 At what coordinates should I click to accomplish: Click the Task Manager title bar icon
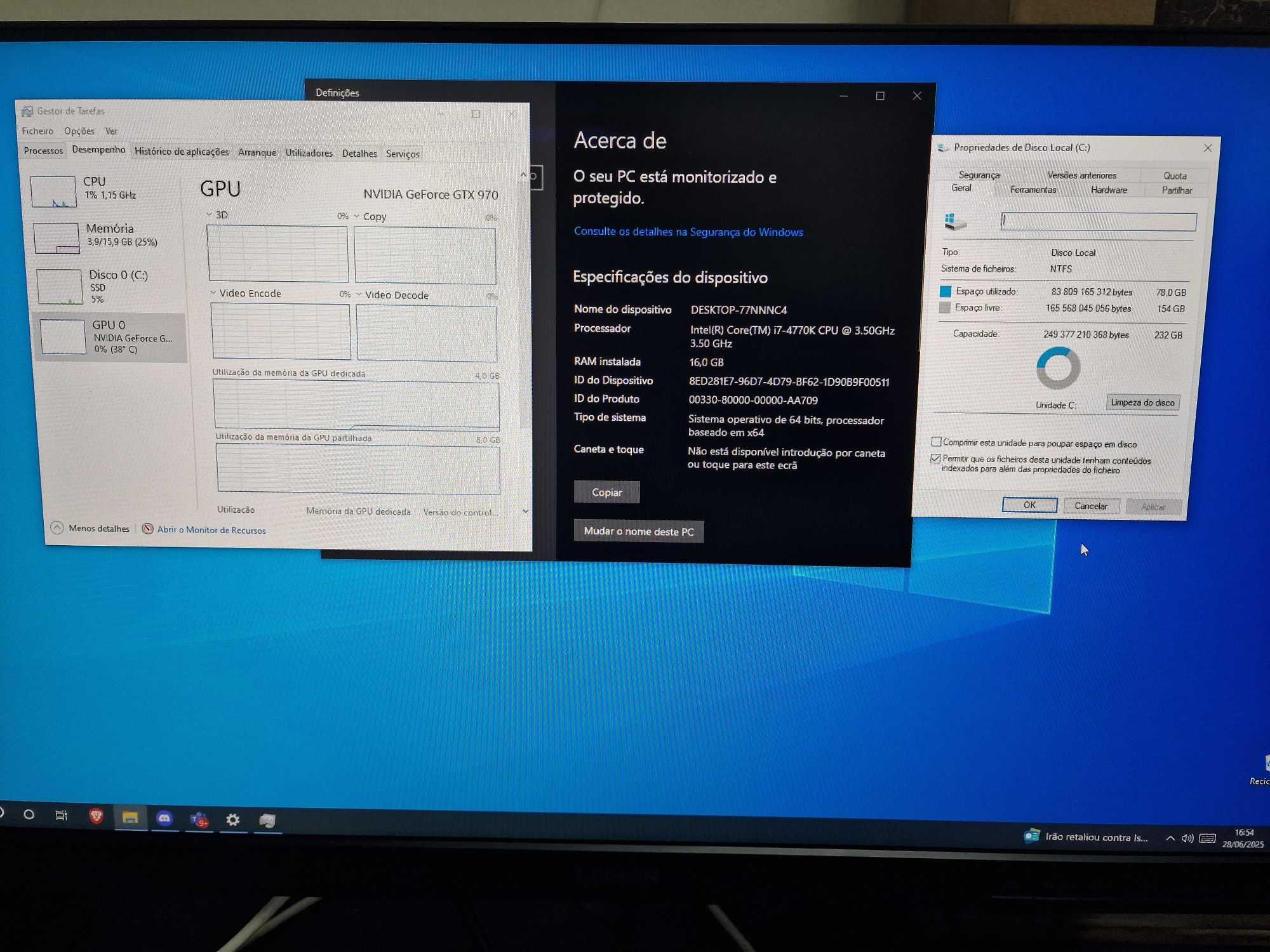pos(27,111)
